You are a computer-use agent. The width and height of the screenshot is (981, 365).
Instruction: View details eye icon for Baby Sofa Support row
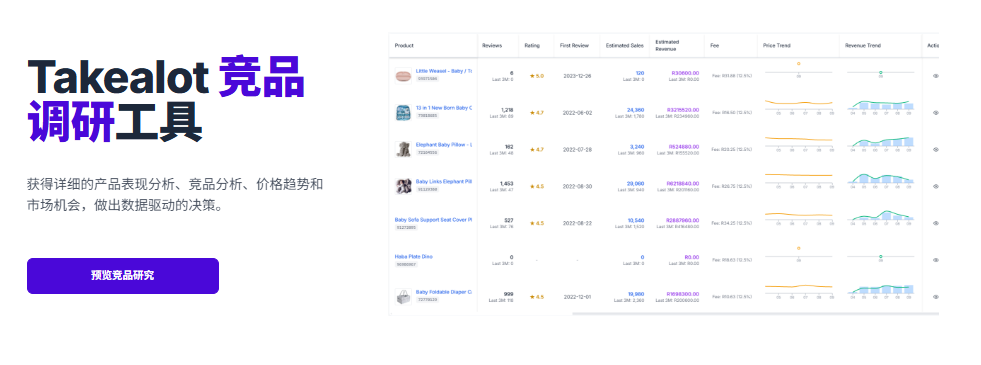tap(936, 223)
